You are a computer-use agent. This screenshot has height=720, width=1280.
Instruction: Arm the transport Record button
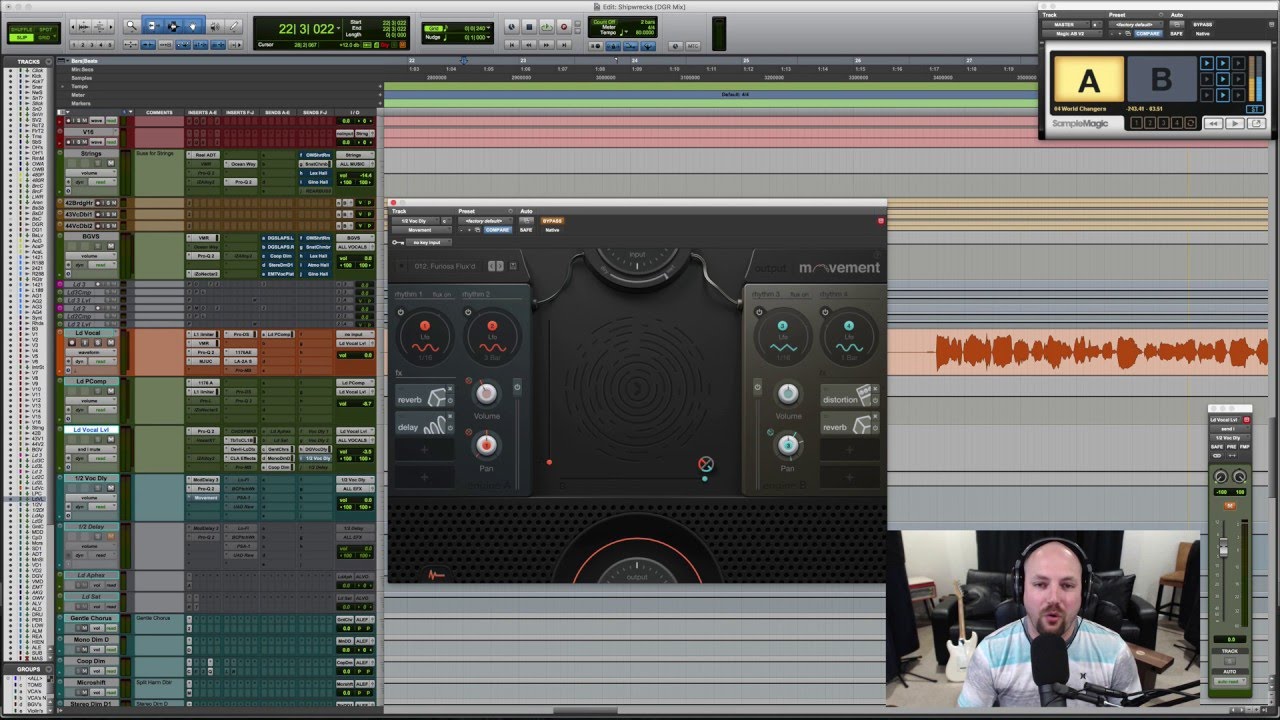(x=565, y=27)
